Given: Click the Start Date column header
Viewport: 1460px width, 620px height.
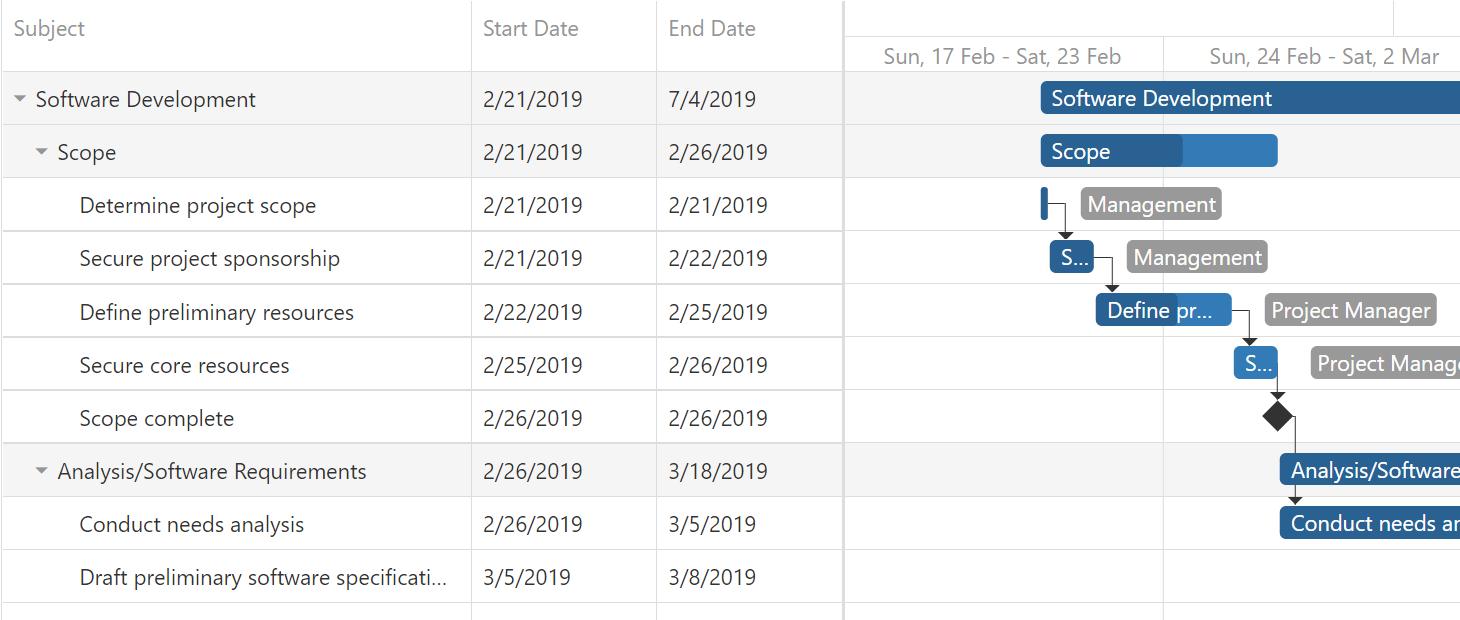Looking at the screenshot, I should pos(530,29).
